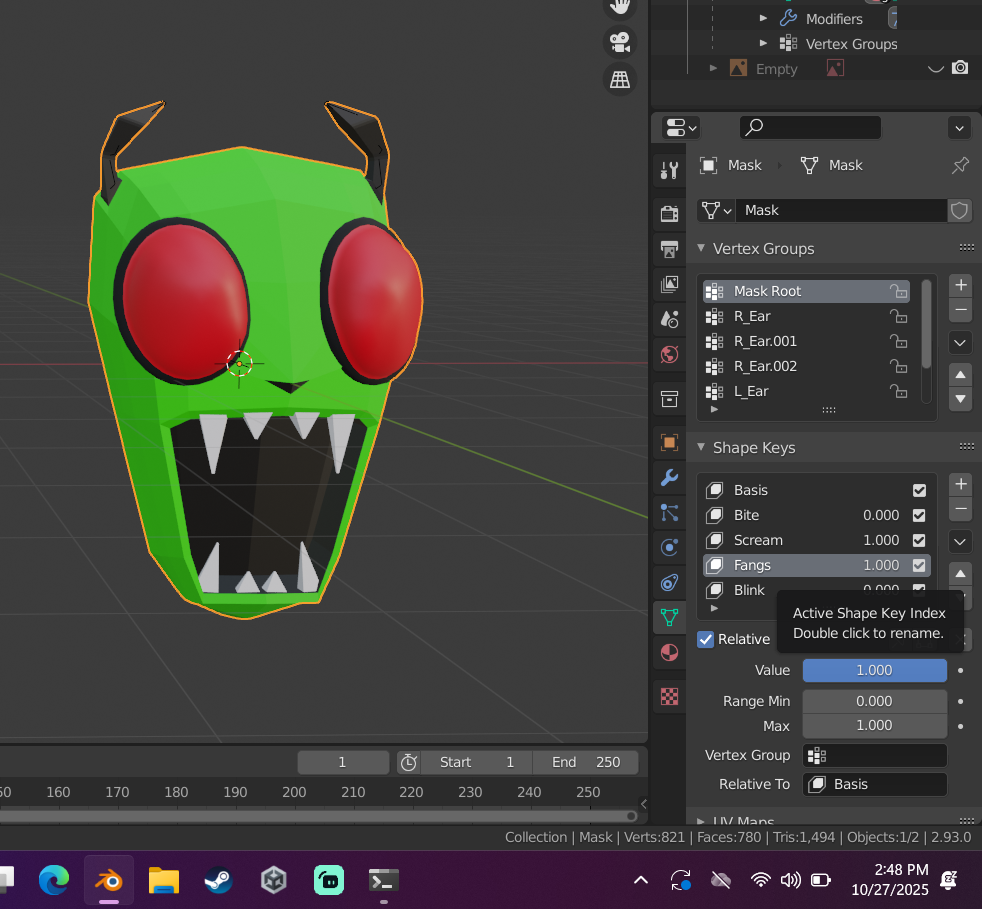Select the R_Ear.001 vertex group
Image resolution: width=982 pixels, height=909 pixels.
(765, 341)
